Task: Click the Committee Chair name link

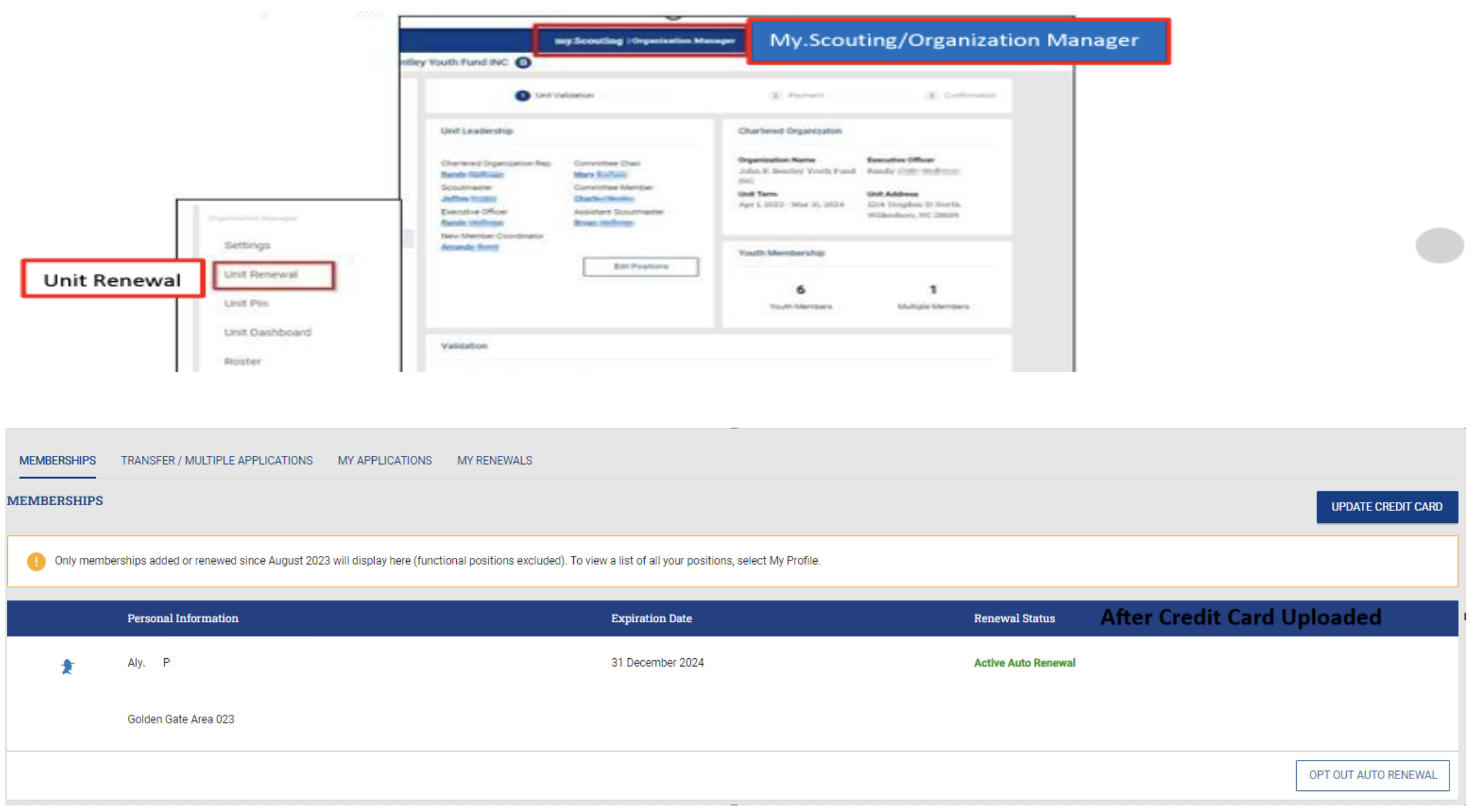Action: tap(600, 175)
